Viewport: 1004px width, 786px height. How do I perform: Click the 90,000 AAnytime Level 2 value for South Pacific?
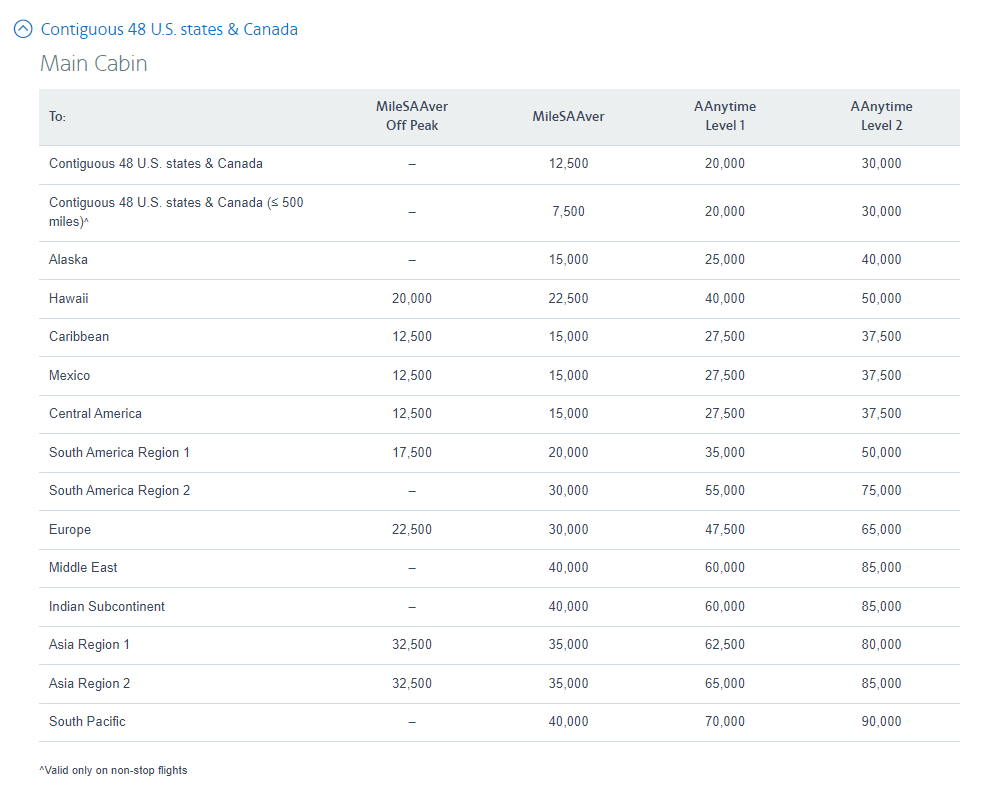pos(881,721)
